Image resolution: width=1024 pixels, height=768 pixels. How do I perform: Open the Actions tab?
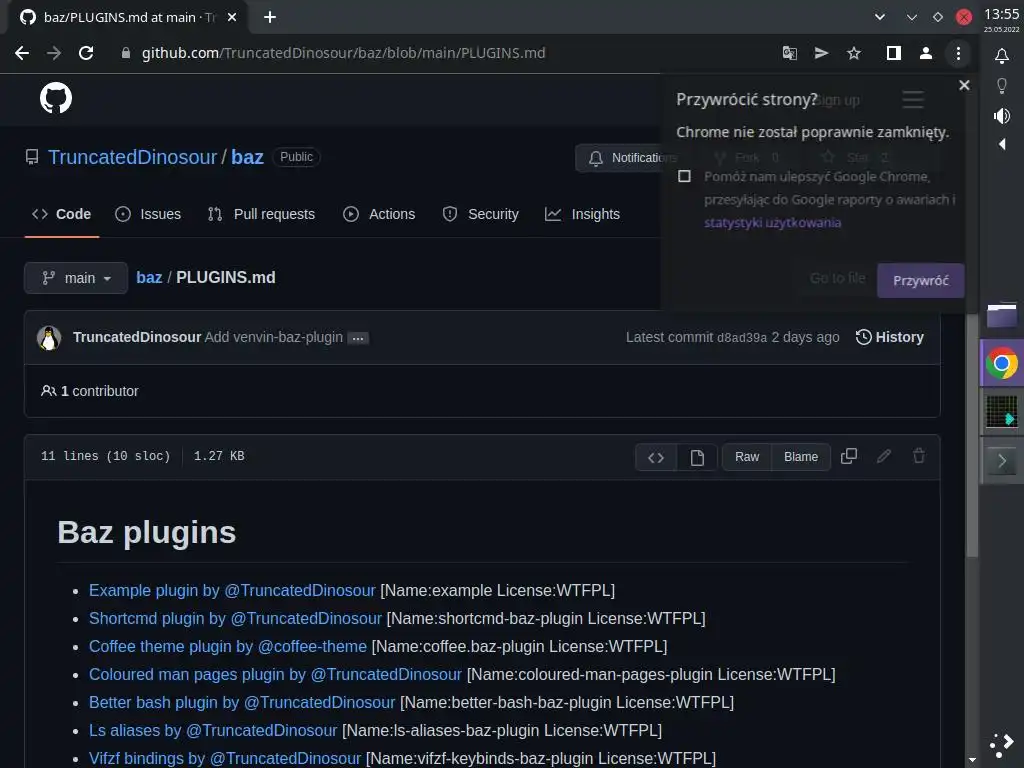(379, 214)
